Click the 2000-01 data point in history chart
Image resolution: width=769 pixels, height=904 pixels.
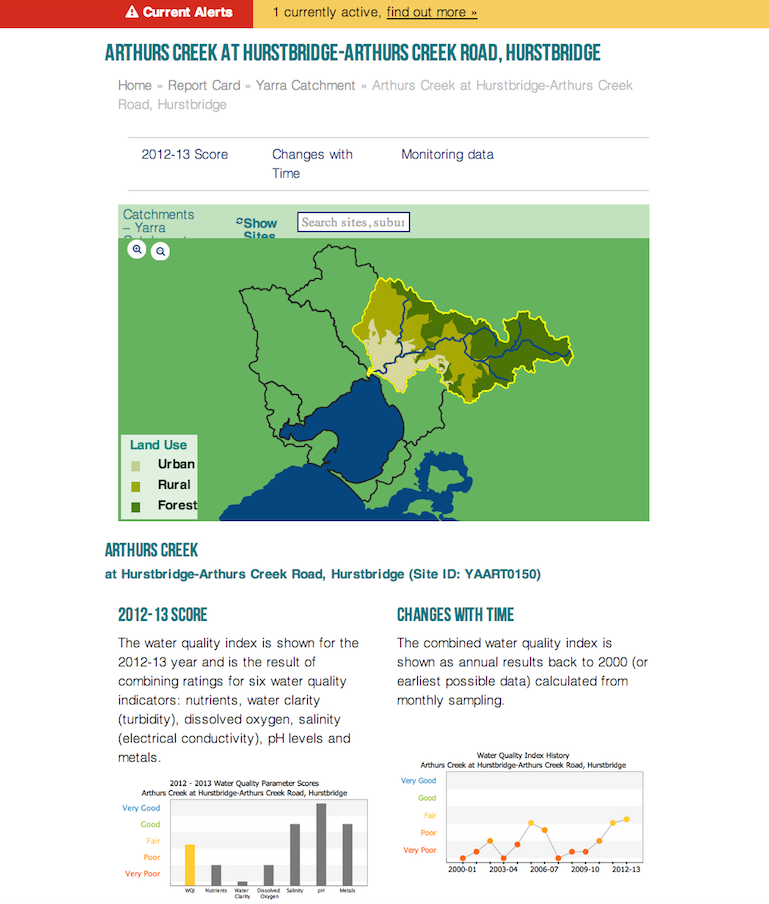click(463, 858)
